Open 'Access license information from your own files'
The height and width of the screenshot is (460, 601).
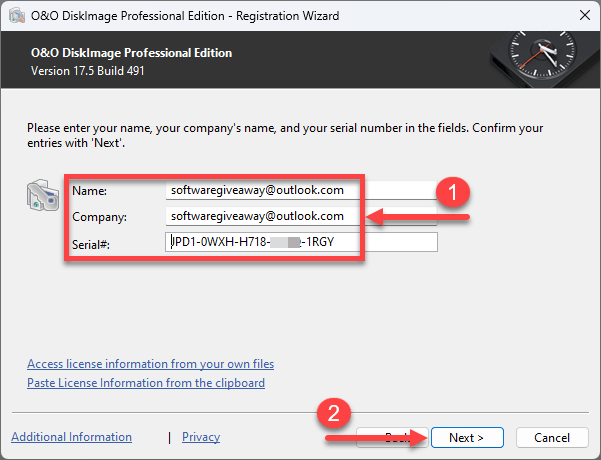coord(150,364)
